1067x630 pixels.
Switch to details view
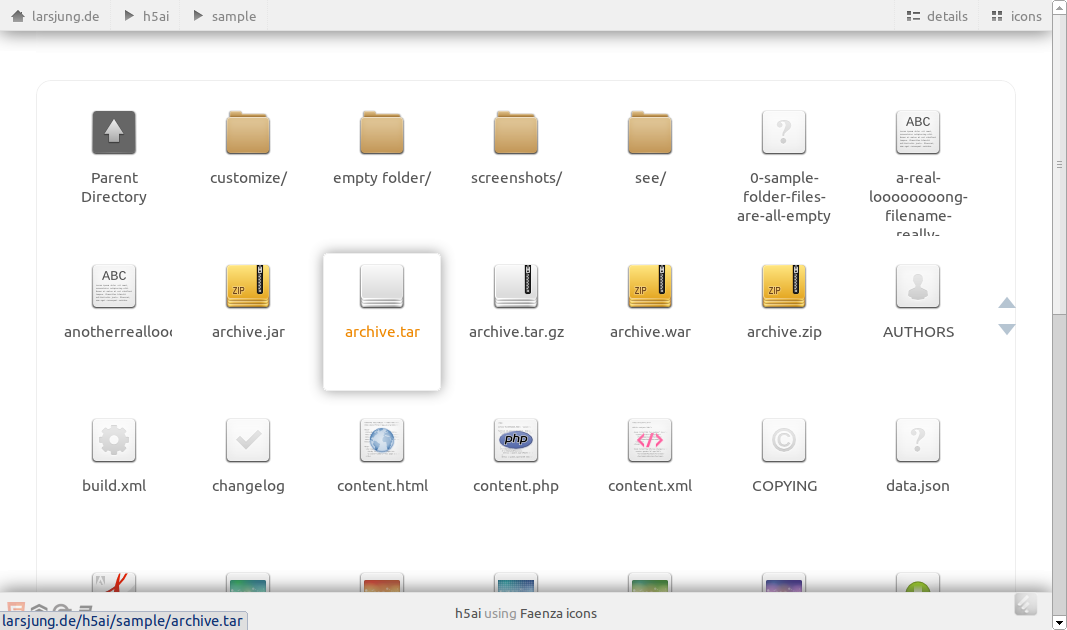[937, 16]
